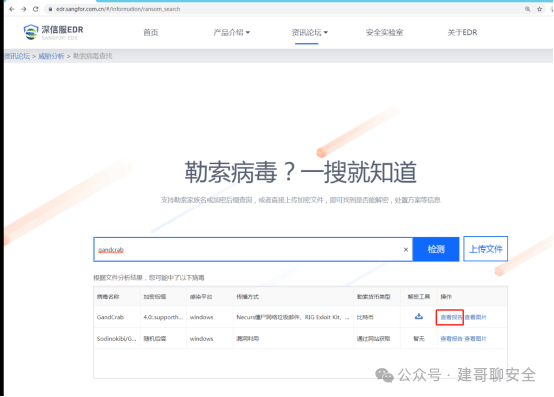Expand the 产品介绍 dropdown menu

click(x=231, y=32)
